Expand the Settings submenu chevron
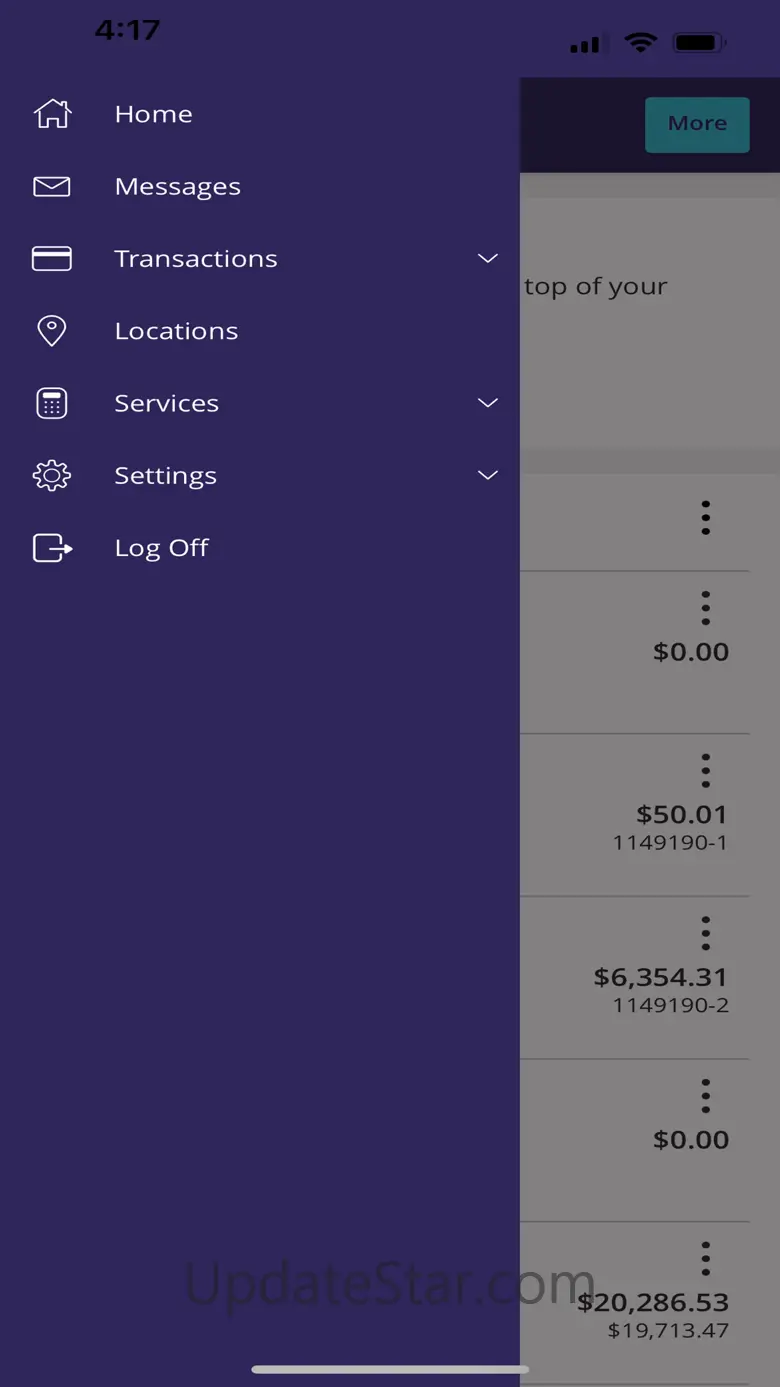Screen dimensions: 780x1387 [488, 476]
